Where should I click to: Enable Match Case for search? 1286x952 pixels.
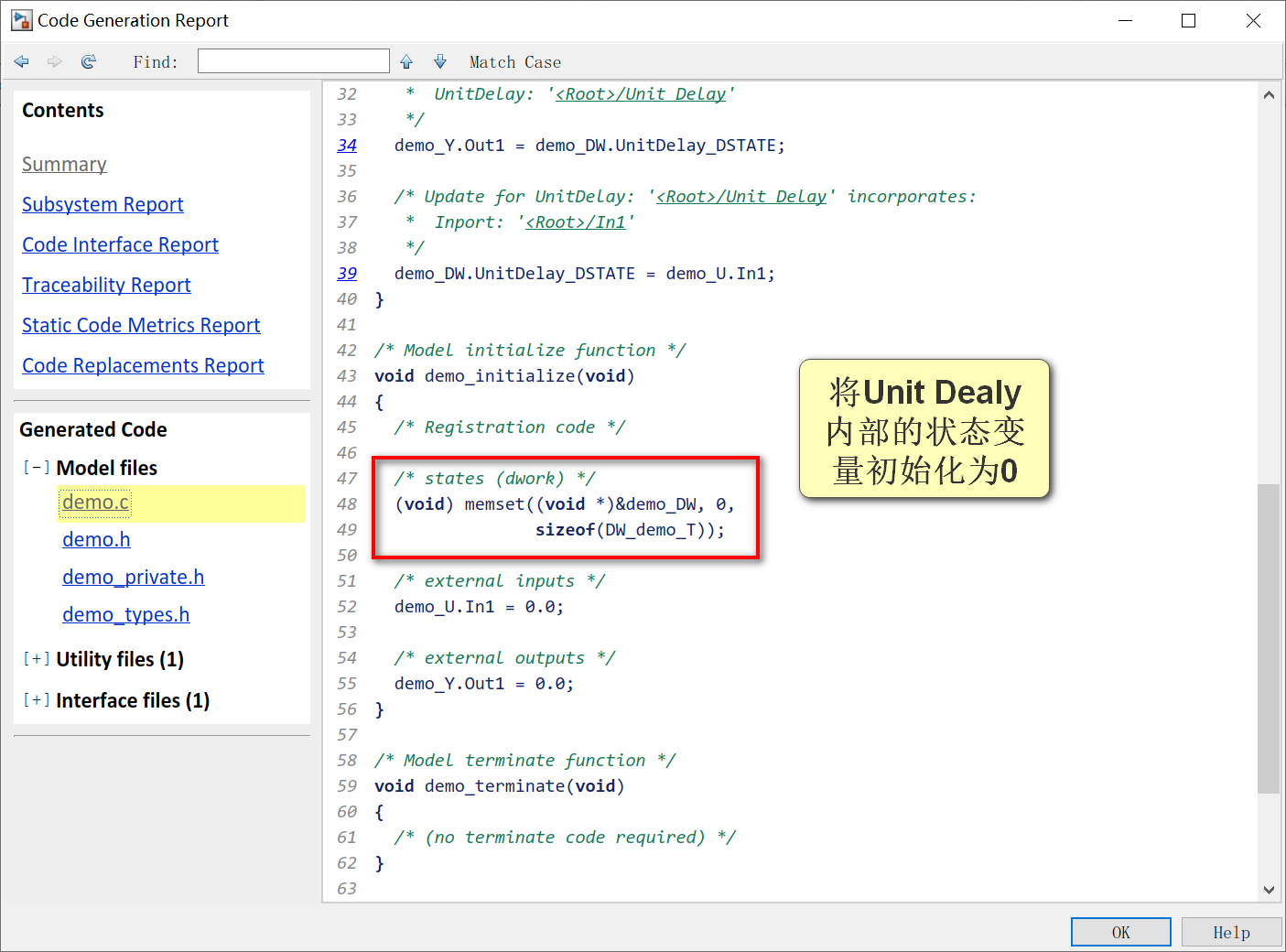coord(514,61)
